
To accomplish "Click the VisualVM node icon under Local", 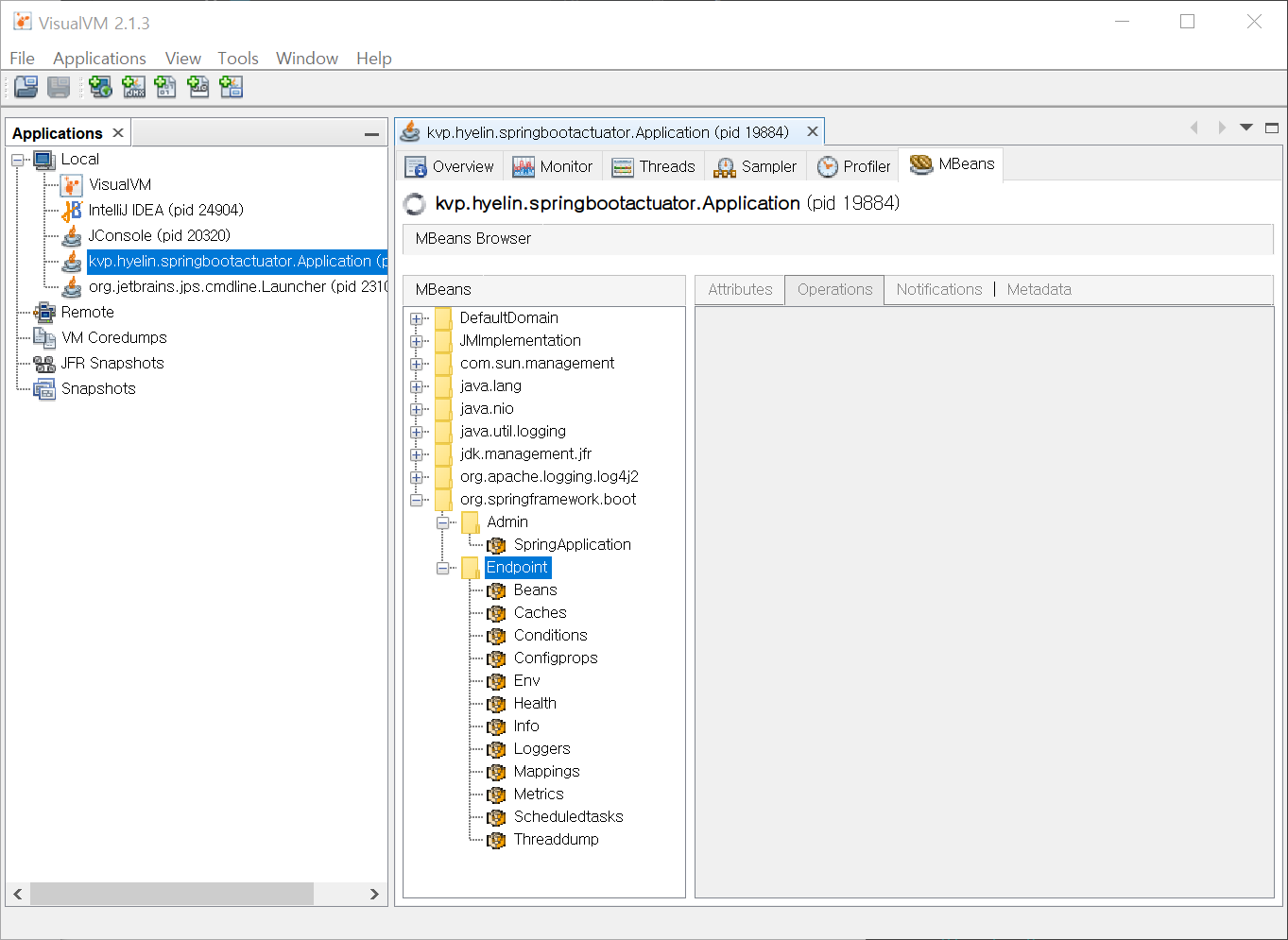I will tap(72, 184).
